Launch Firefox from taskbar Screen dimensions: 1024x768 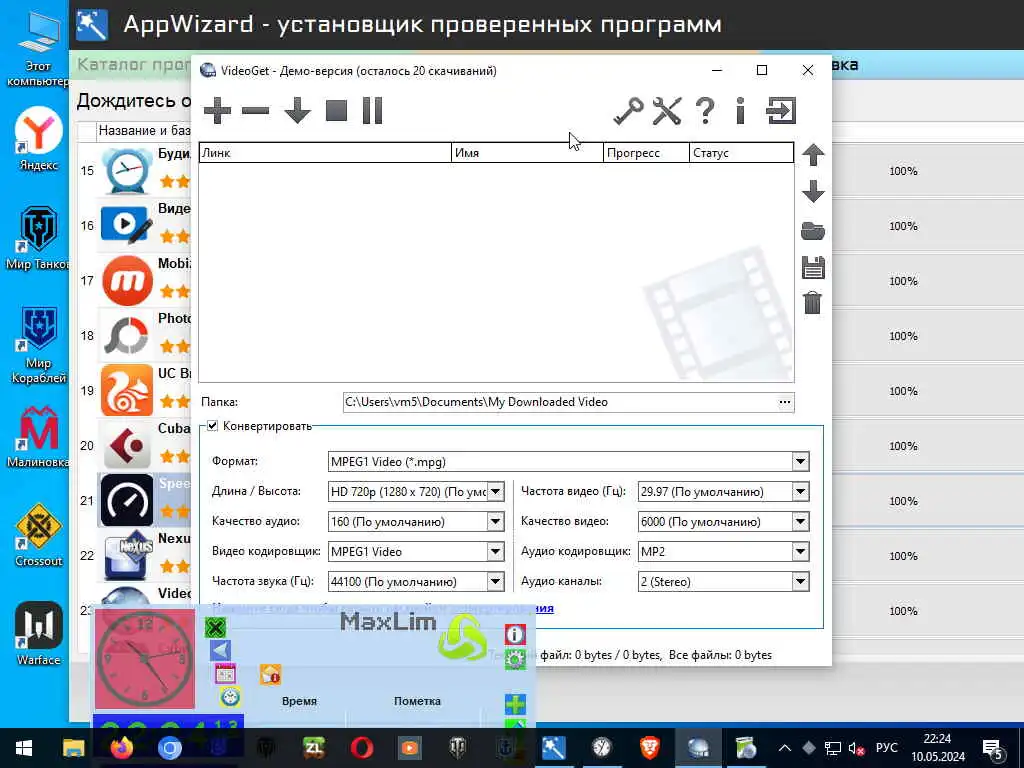point(121,748)
